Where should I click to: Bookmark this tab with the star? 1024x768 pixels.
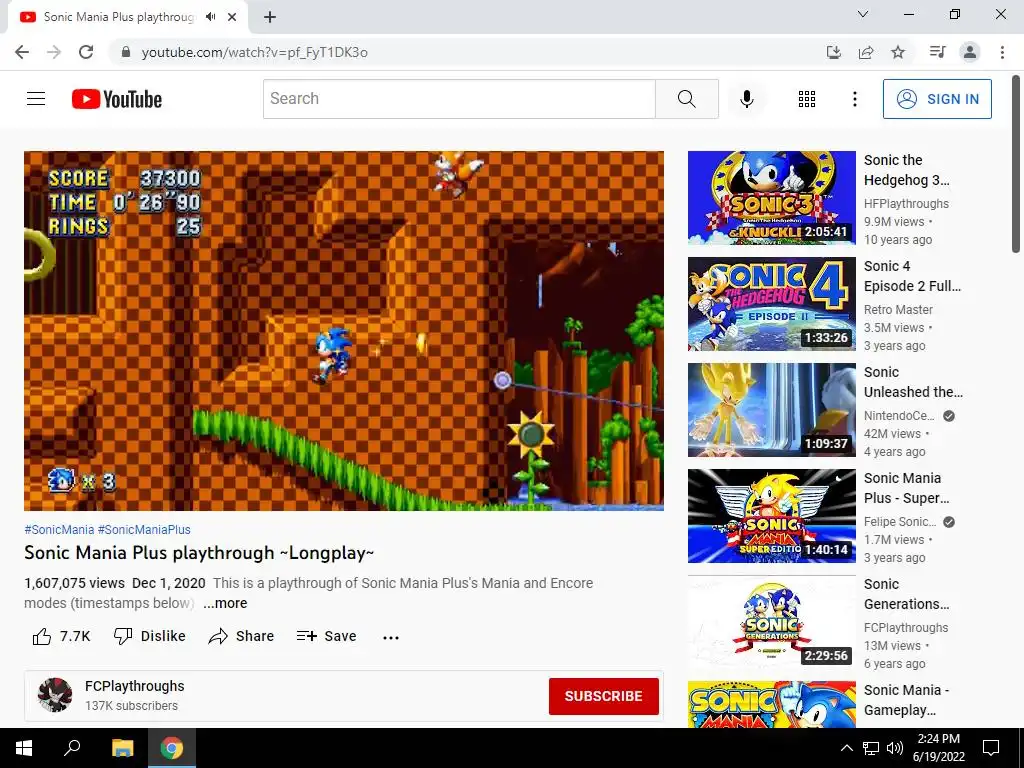pos(898,52)
